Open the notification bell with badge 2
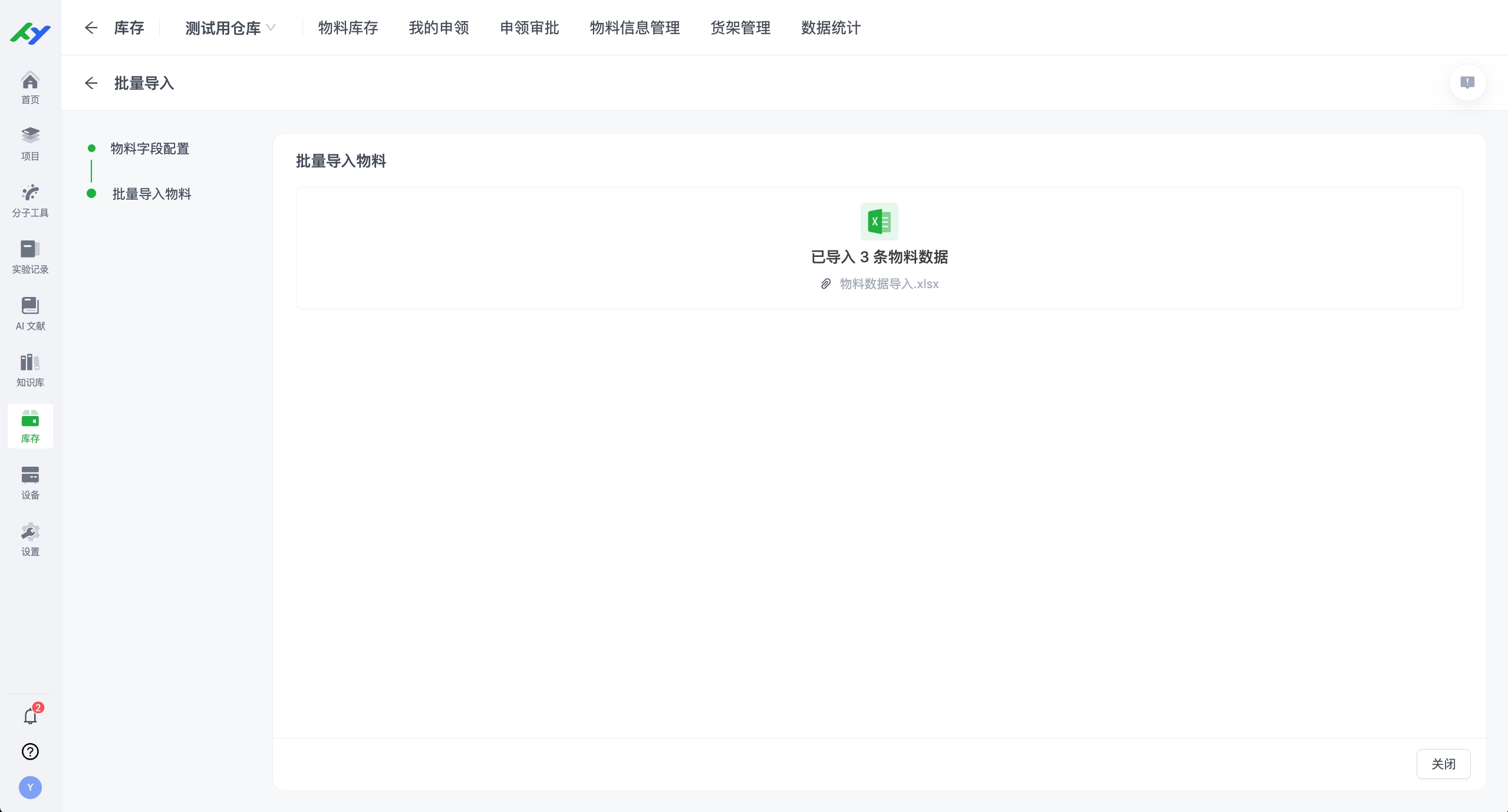 [x=30, y=716]
